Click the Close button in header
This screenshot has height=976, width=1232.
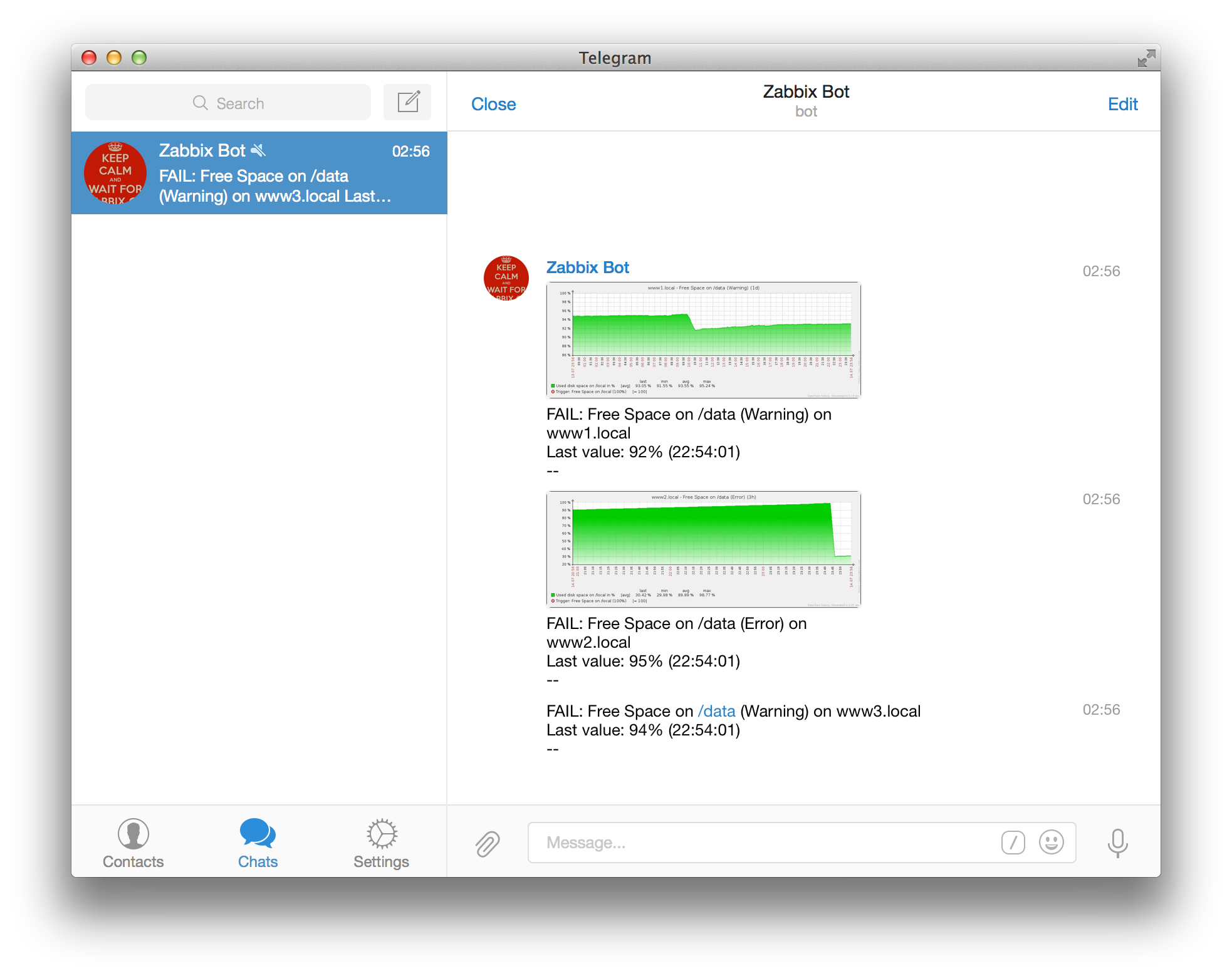(x=493, y=104)
